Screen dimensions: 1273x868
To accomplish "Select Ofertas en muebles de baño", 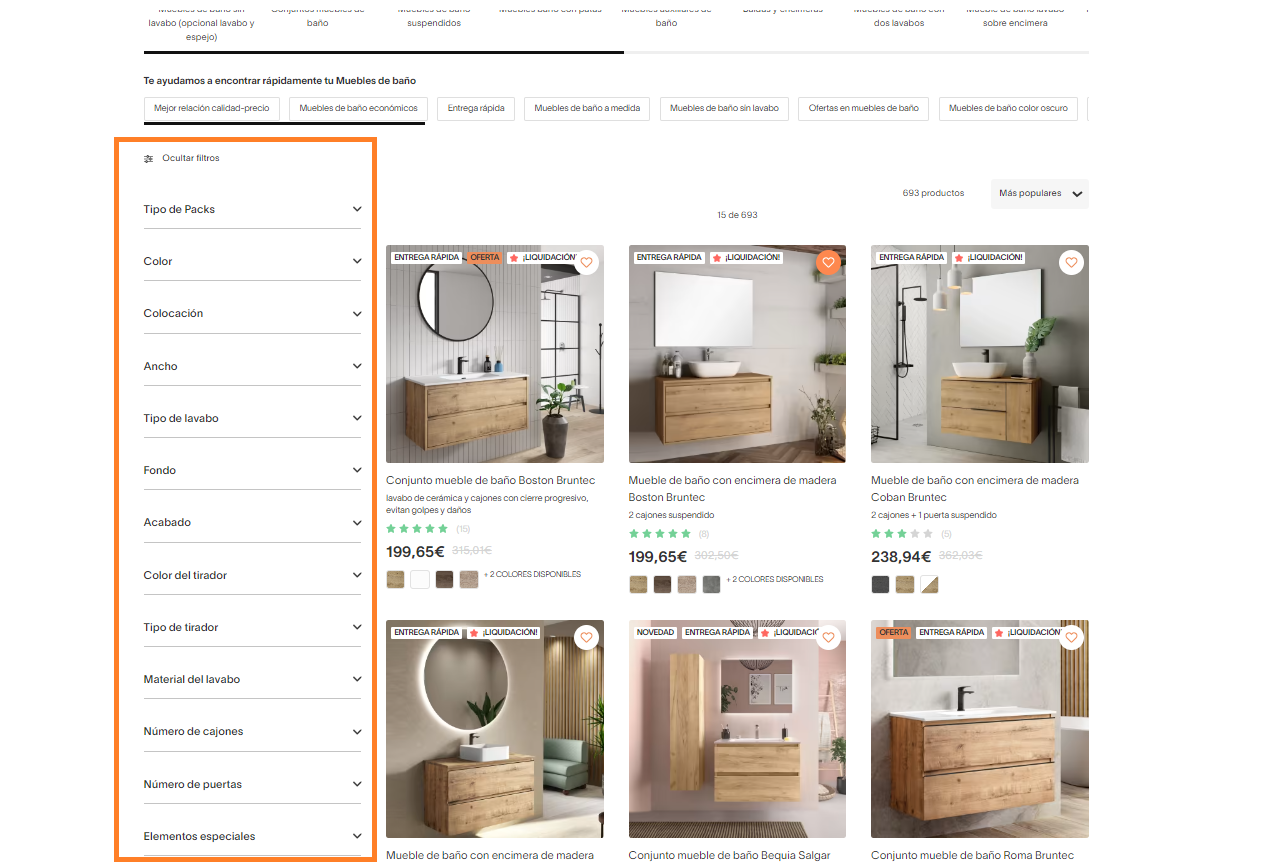I will (x=864, y=108).
